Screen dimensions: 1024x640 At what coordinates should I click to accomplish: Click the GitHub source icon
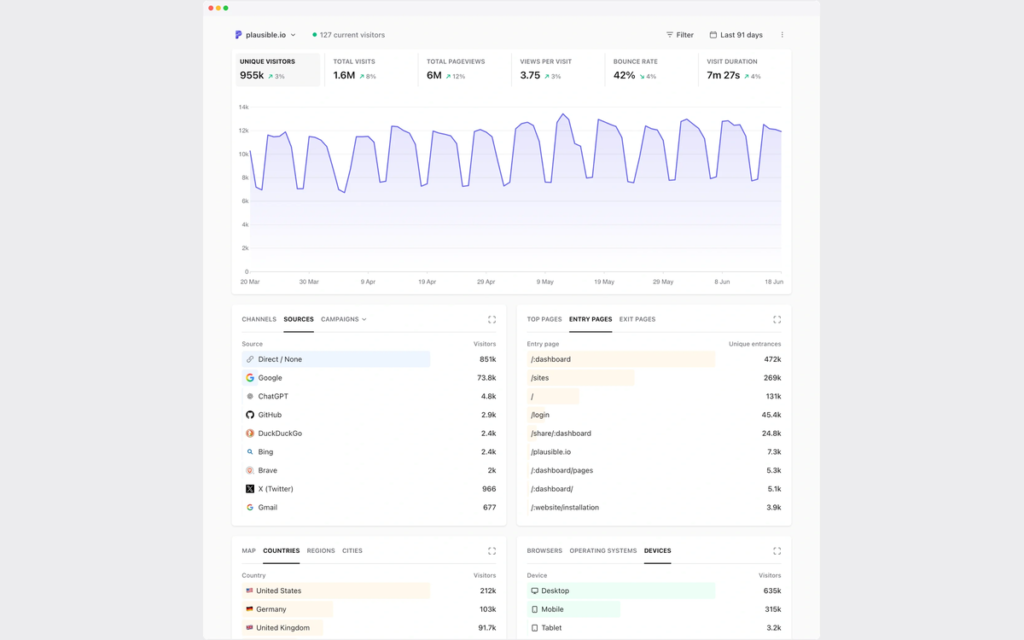point(249,415)
